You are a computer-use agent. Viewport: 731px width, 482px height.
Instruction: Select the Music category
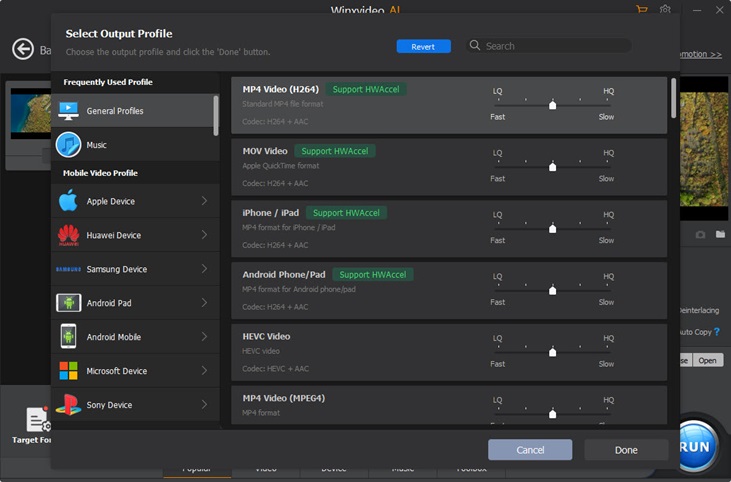[135, 145]
